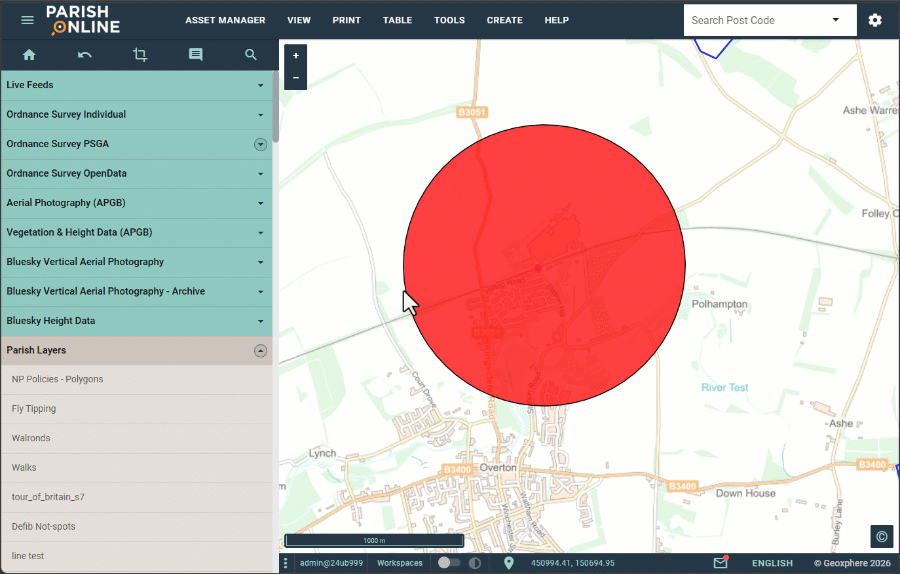Toggle the NP Policies - Polygons layer
The width and height of the screenshot is (900, 574).
tap(57, 379)
